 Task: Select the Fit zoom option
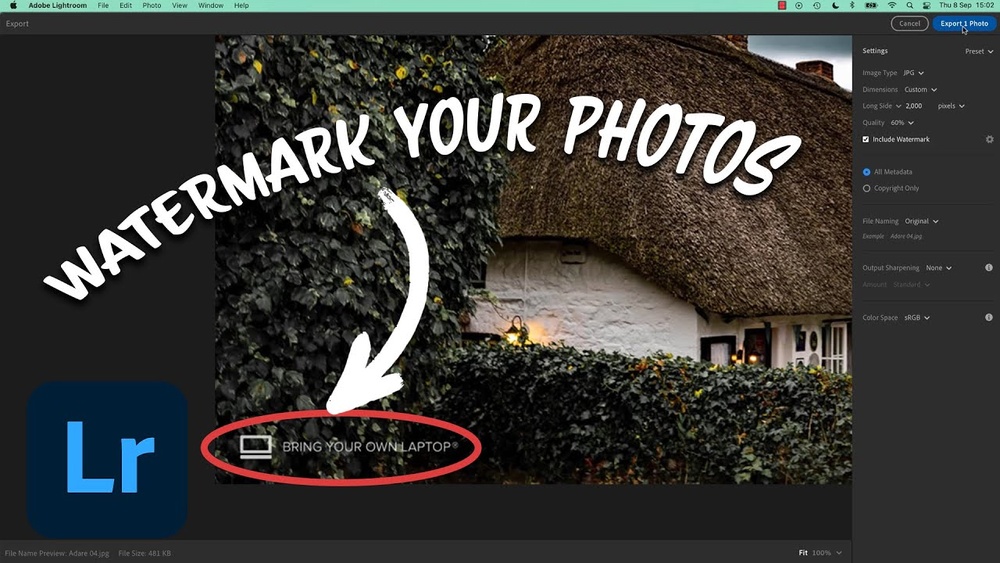pos(803,553)
